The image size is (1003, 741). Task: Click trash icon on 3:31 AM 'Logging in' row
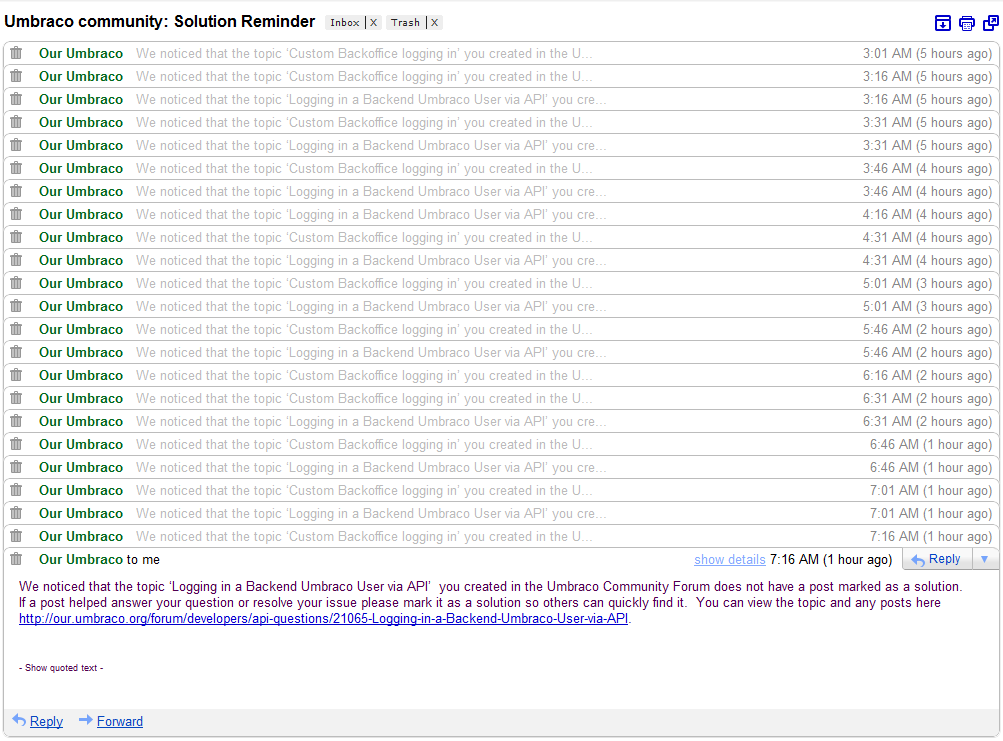pos(16,145)
